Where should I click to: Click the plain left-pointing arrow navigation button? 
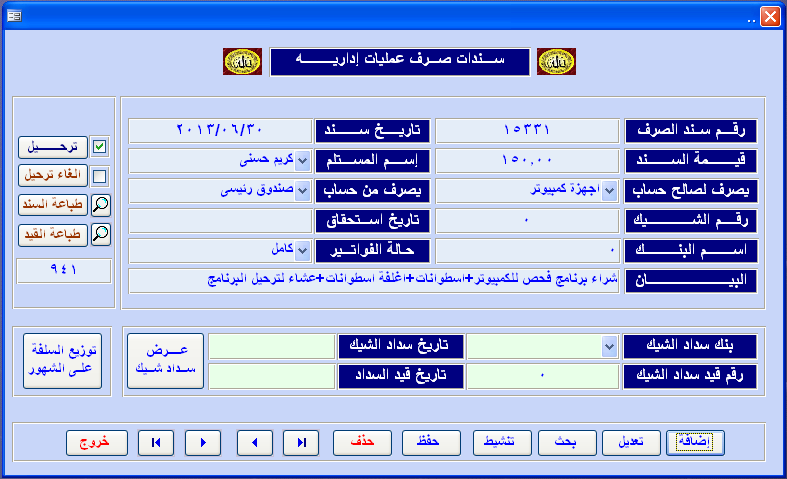coord(254,441)
